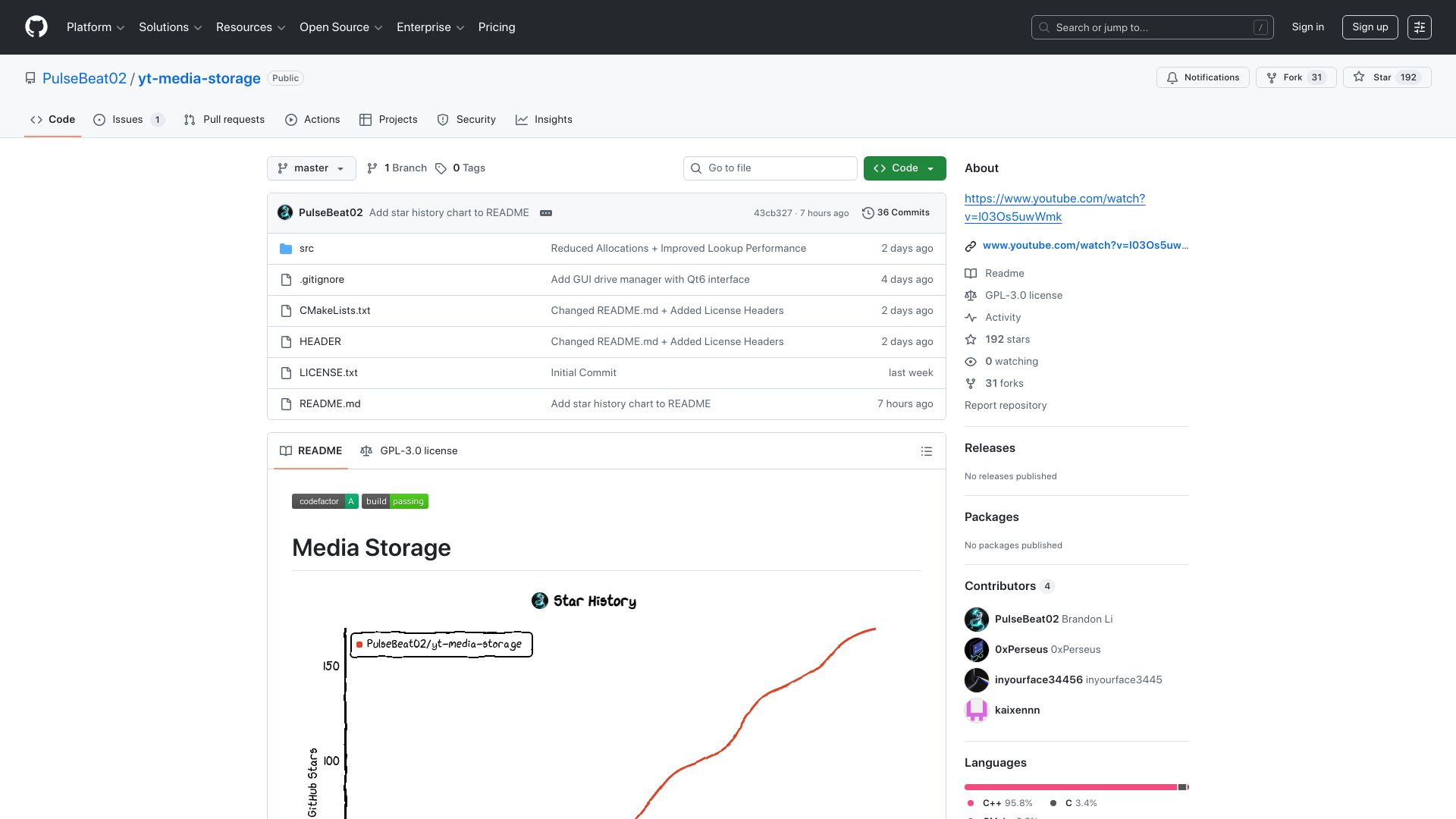Open the Pricing link
The width and height of the screenshot is (1456, 819).
pos(497,27)
